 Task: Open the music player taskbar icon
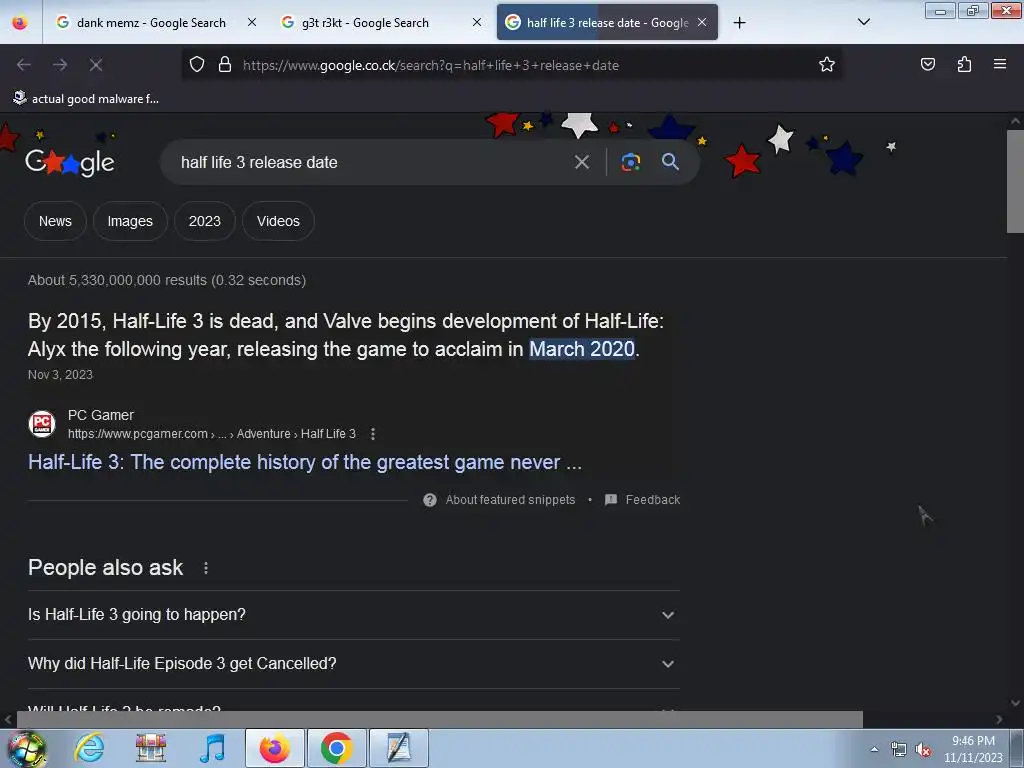pos(213,748)
